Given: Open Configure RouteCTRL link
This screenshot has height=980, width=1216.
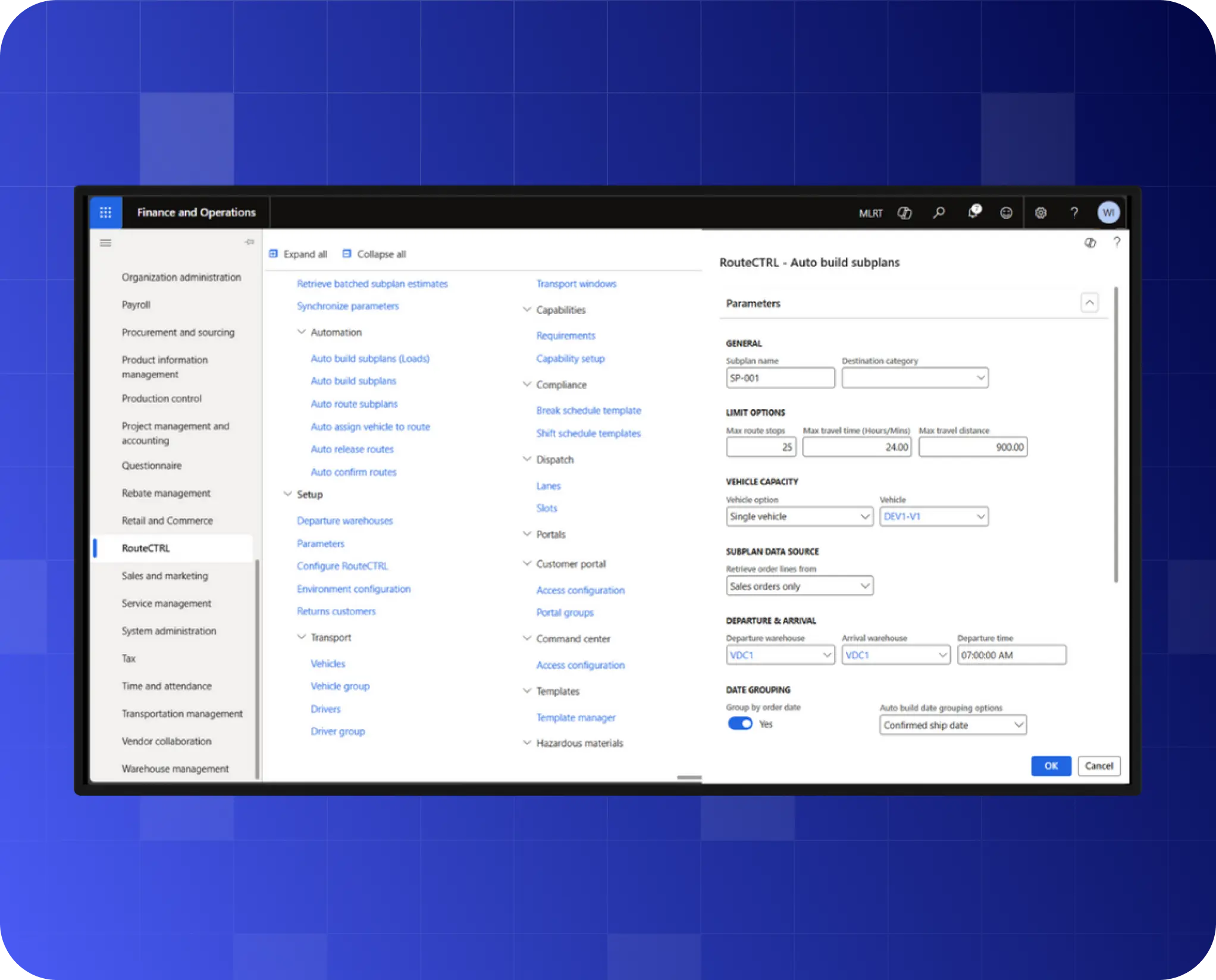Looking at the screenshot, I should coord(342,566).
